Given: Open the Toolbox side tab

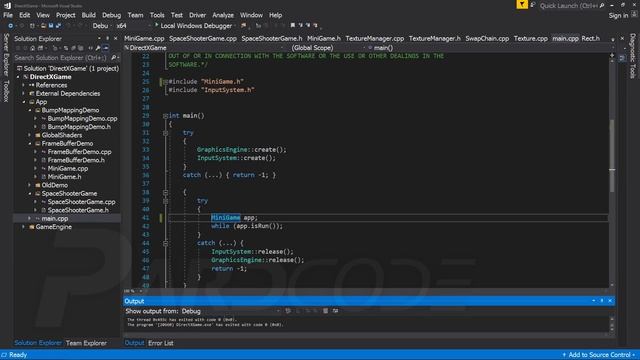Looking at the screenshot, I should (6, 91).
